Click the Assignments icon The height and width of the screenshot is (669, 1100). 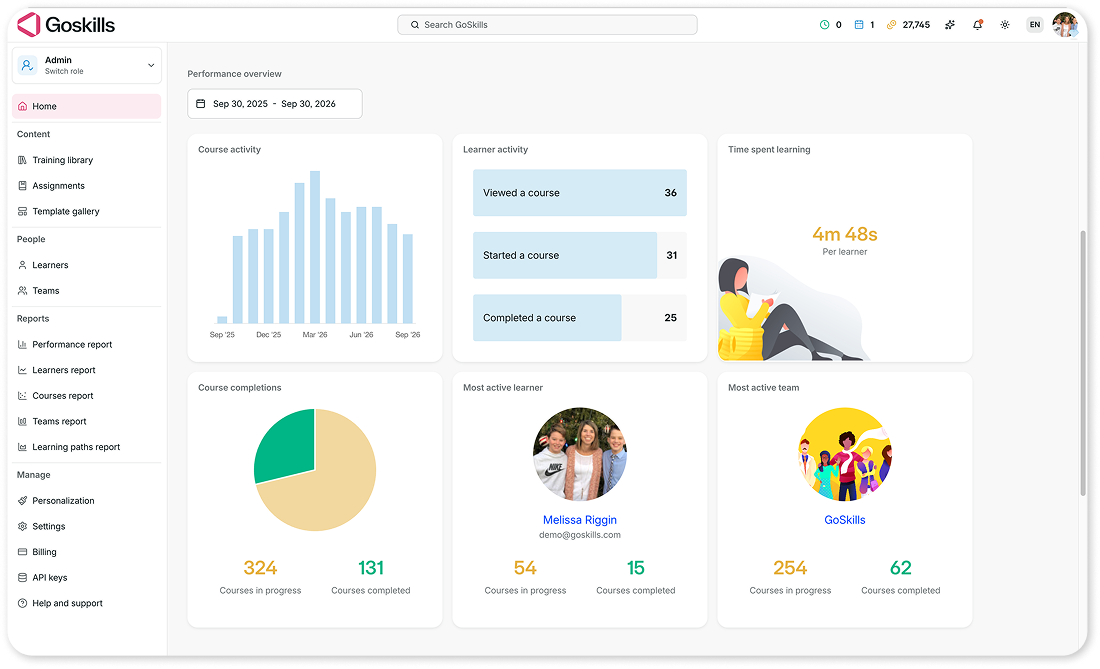point(22,186)
